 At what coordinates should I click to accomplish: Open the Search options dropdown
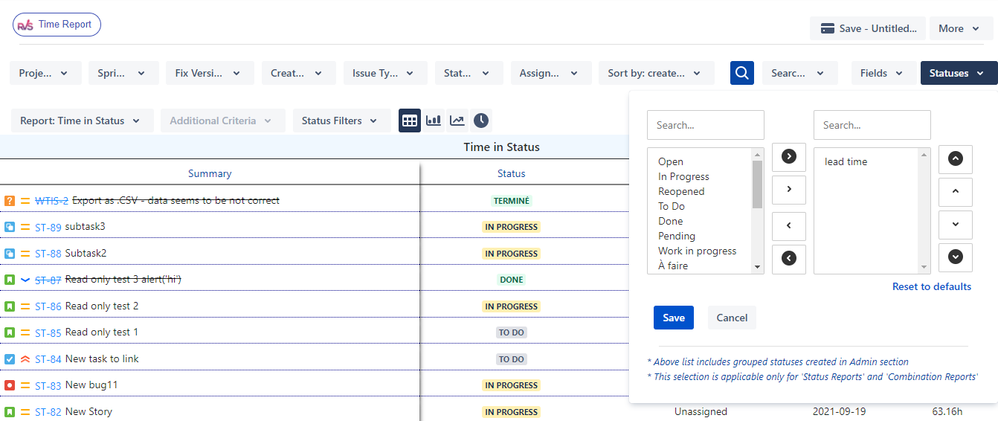pos(800,73)
